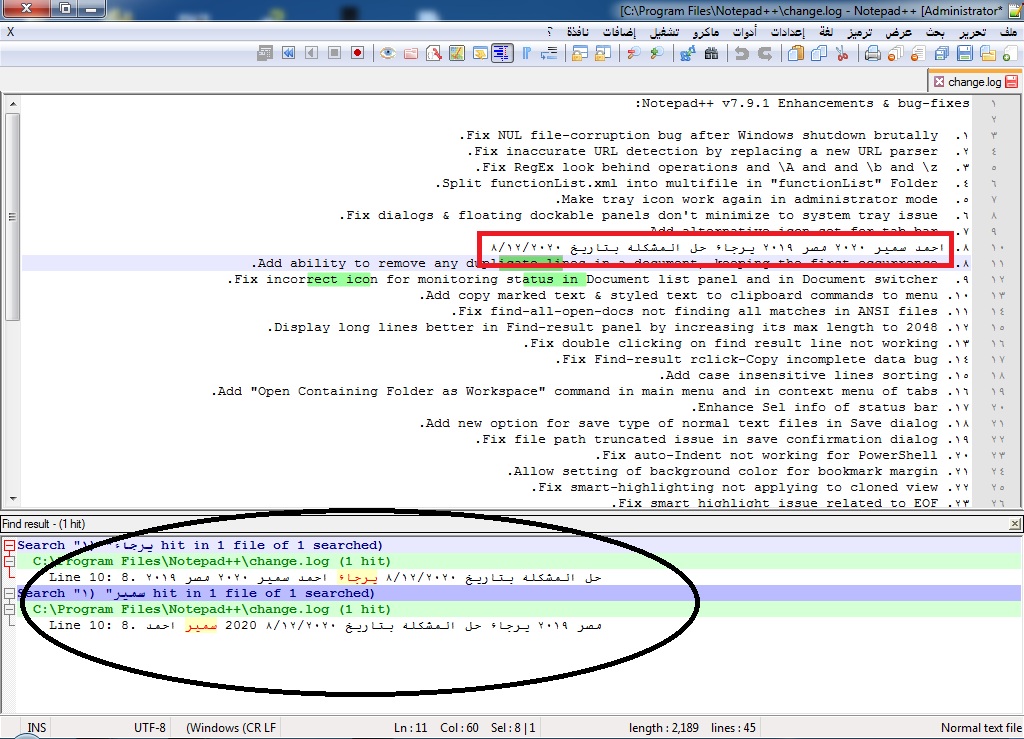1024x739 pixels.
Task: Zoom in on the document text
Action: (x=656, y=52)
